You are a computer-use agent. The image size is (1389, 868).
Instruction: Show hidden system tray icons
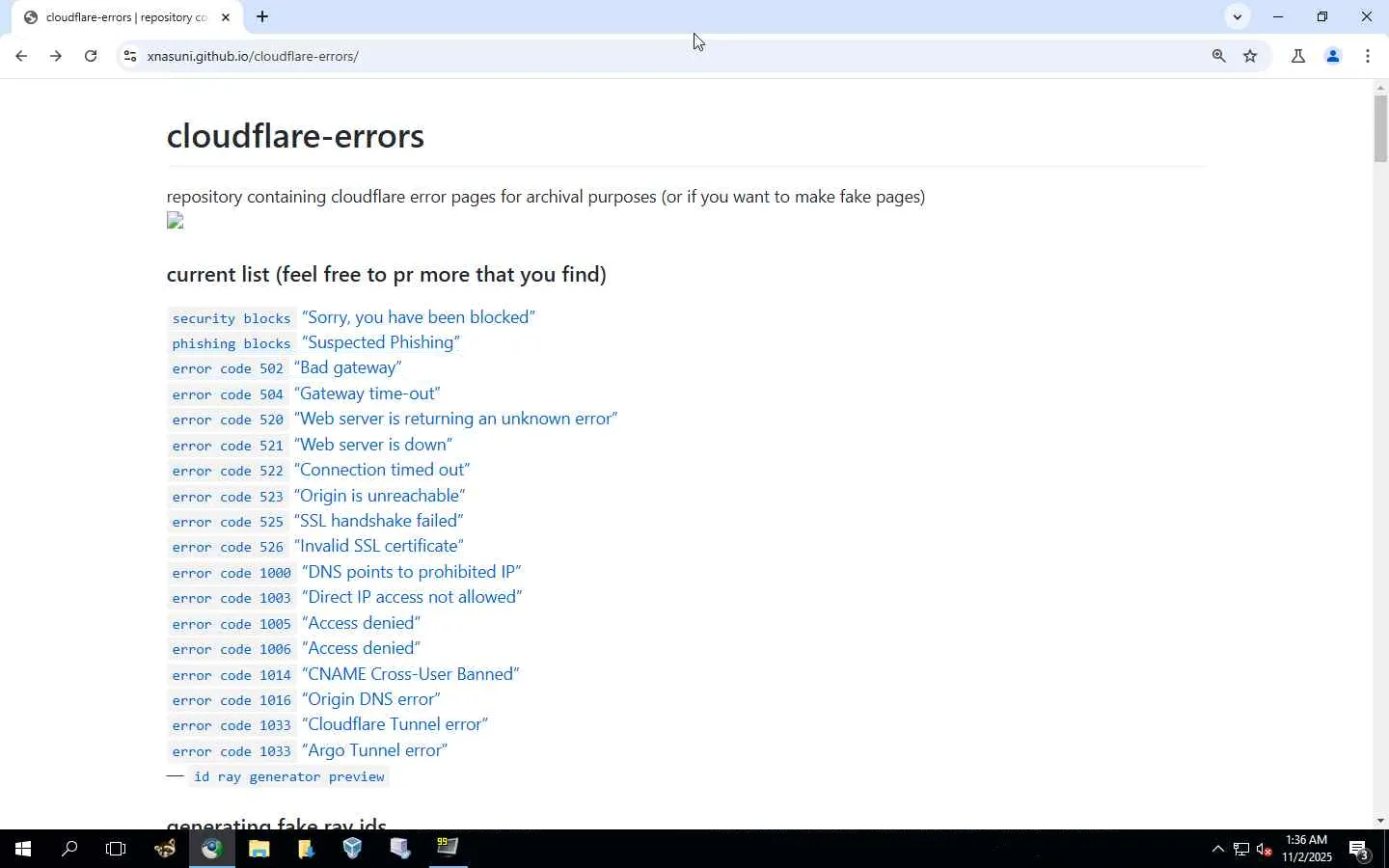click(x=1217, y=849)
